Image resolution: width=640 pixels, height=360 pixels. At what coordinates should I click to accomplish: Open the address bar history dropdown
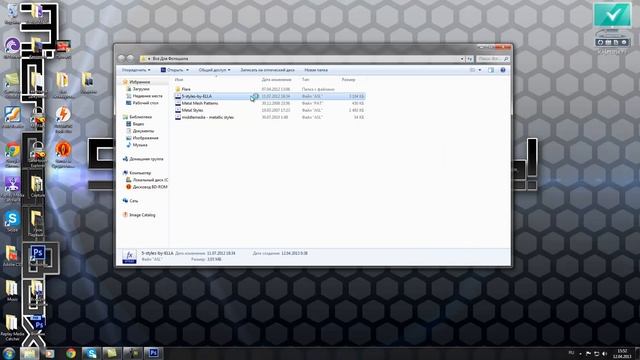pyautogui.click(x=462, y=59)
